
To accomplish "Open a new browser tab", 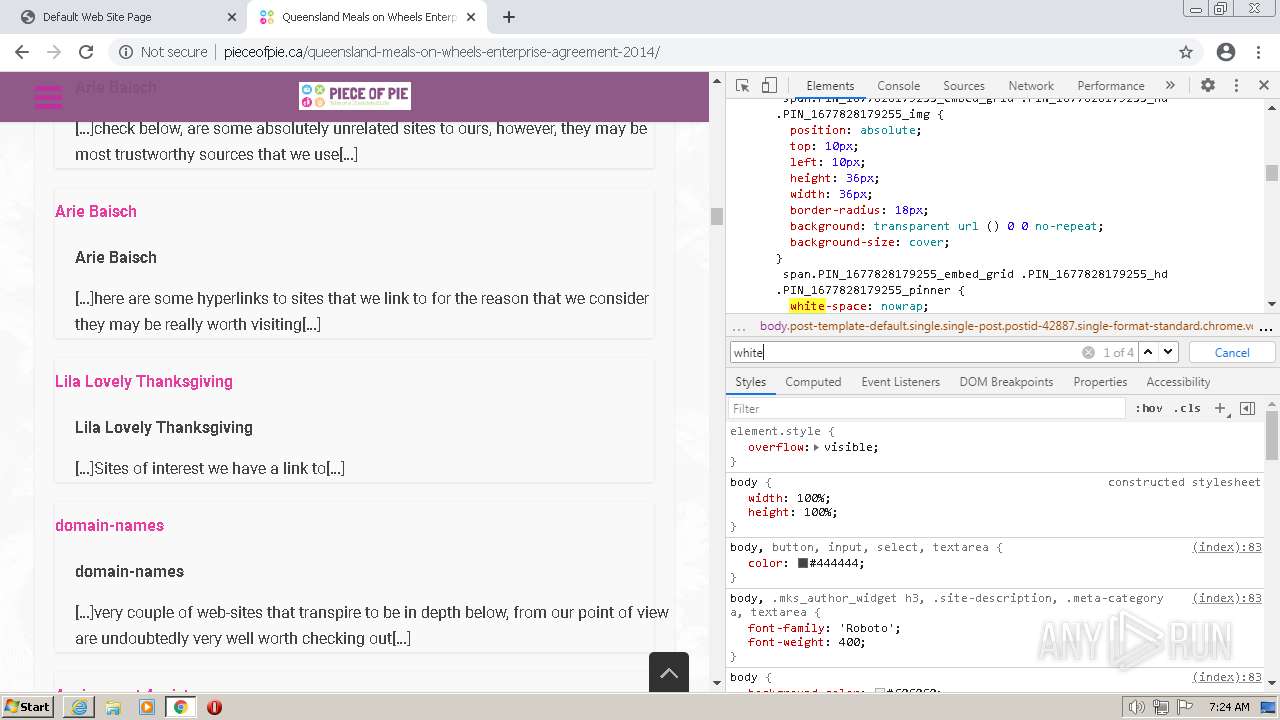I will (509, 17).
